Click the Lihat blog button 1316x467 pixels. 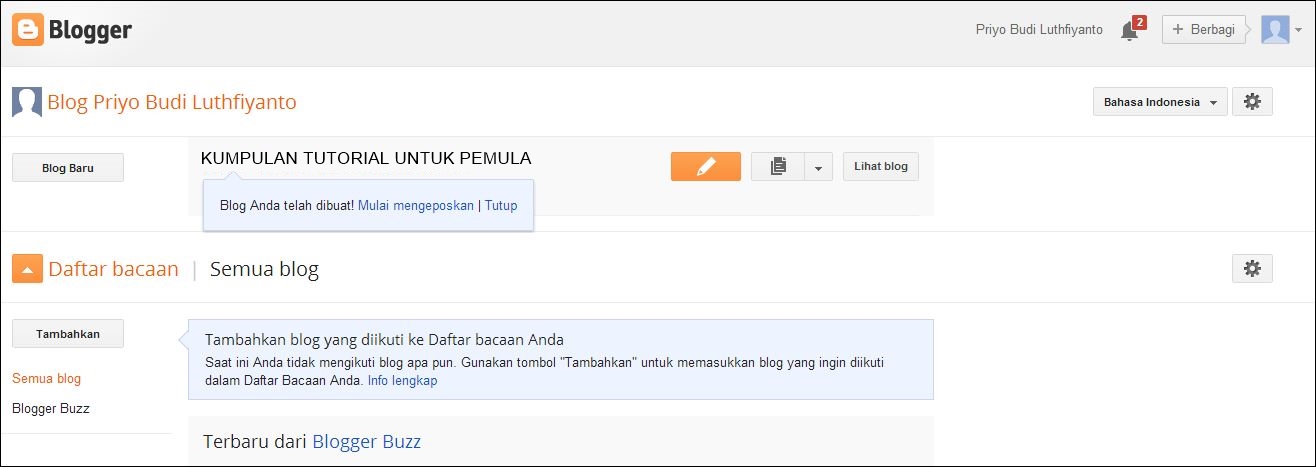[x=881, y=167]
